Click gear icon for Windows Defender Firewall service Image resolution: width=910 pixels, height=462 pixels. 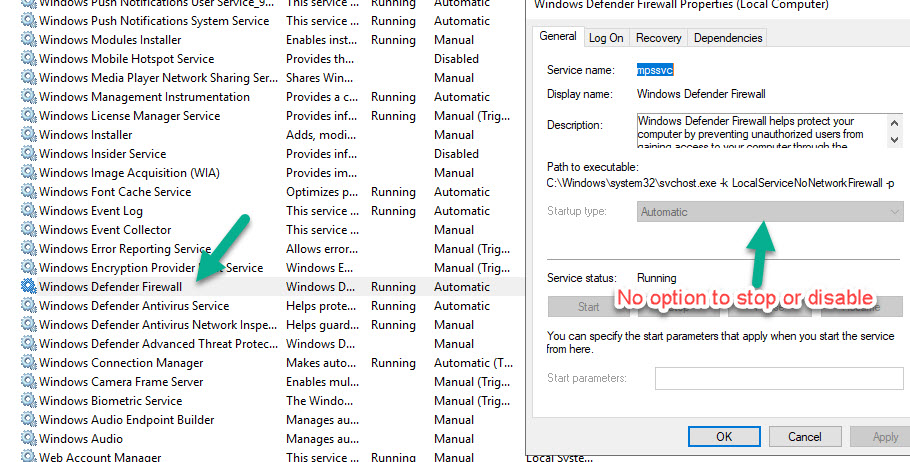pos(28,286)
